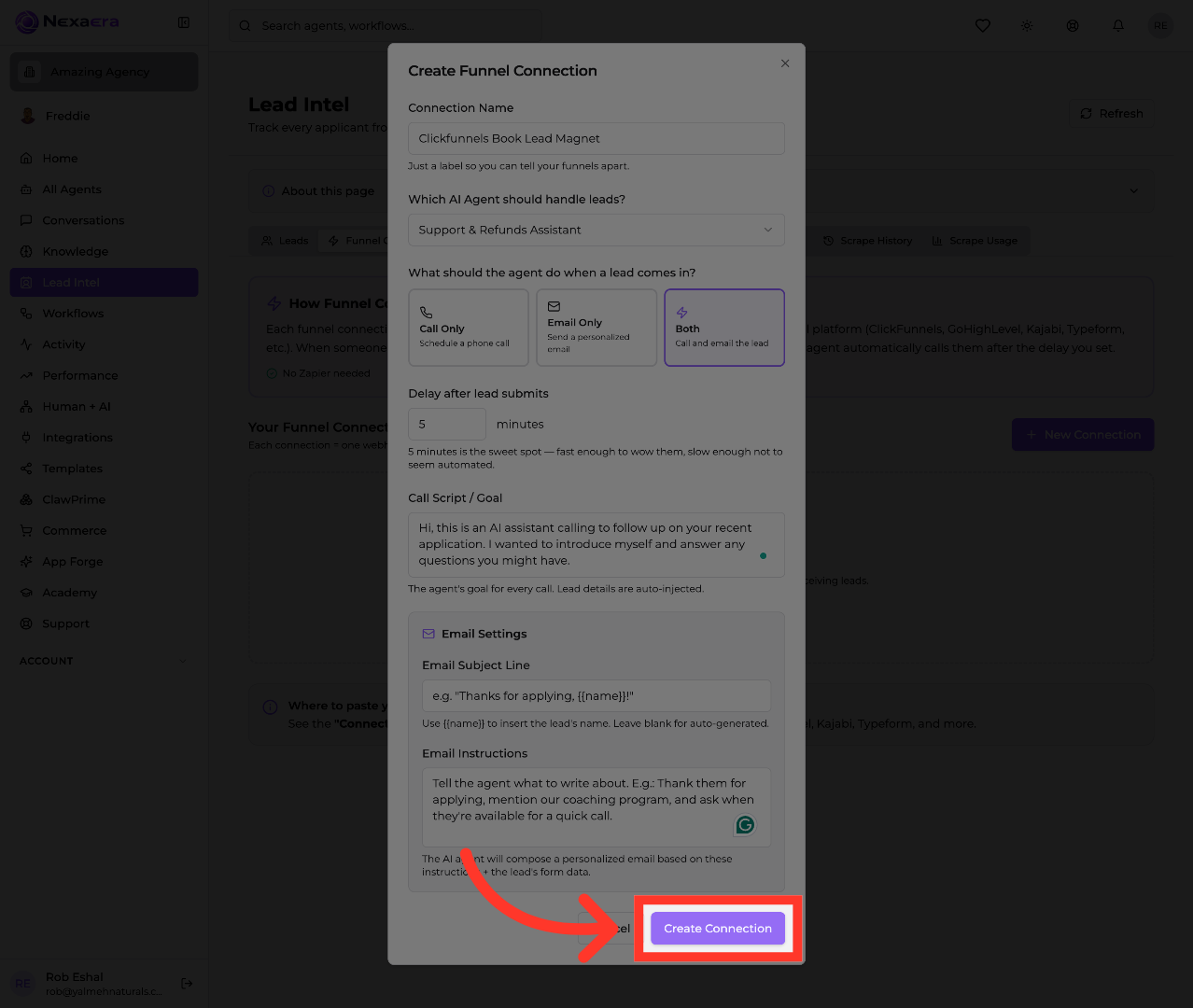
Task: Click the App Forge sparkle icon
Action: point(26,562)
